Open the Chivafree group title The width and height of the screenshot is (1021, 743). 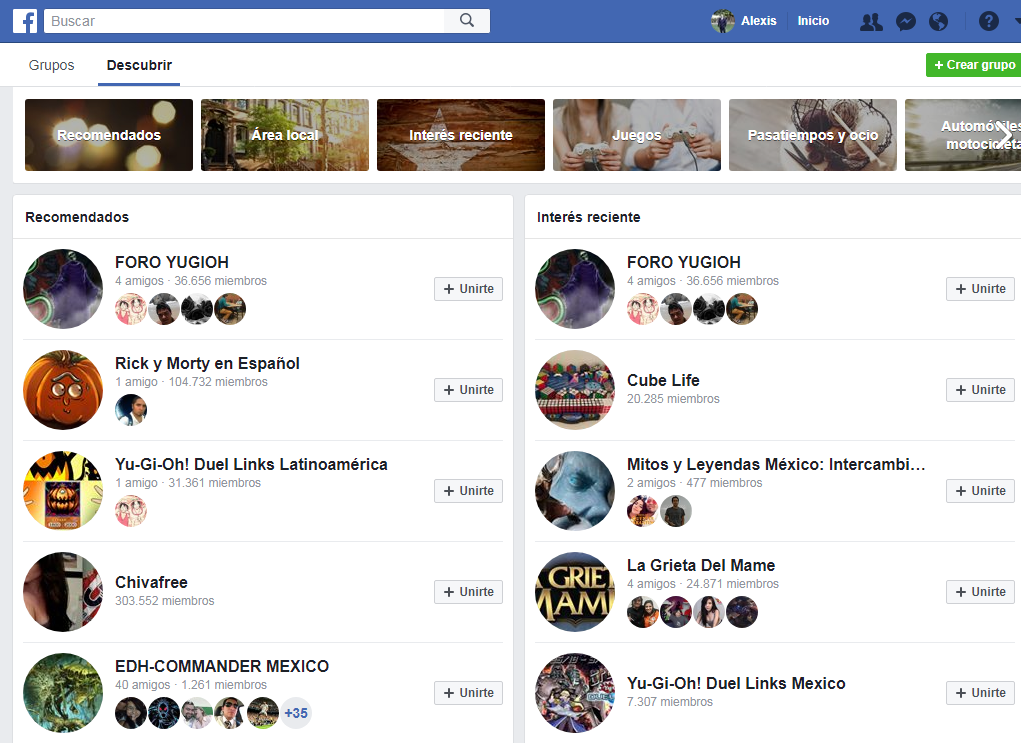pos(151,582)
